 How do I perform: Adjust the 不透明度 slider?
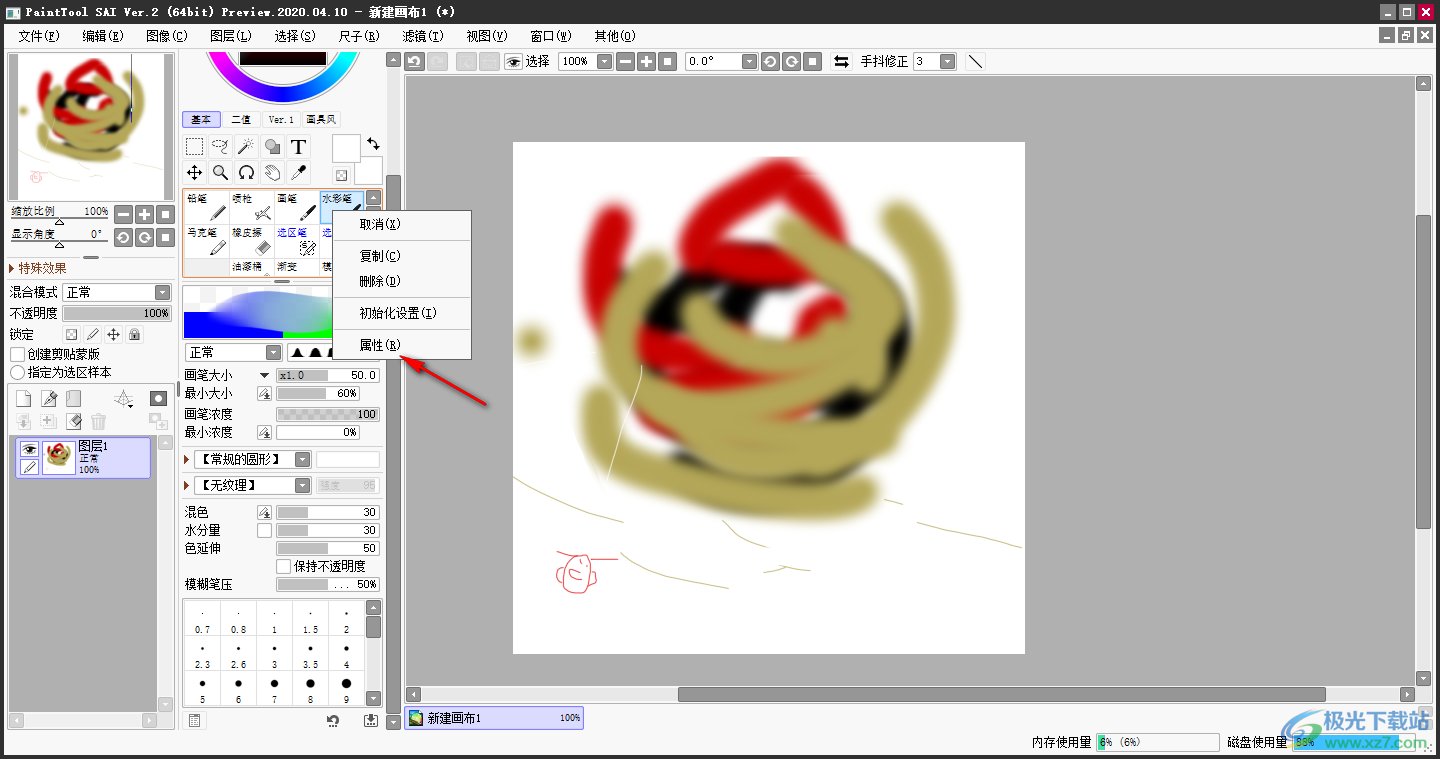[117, 313]
